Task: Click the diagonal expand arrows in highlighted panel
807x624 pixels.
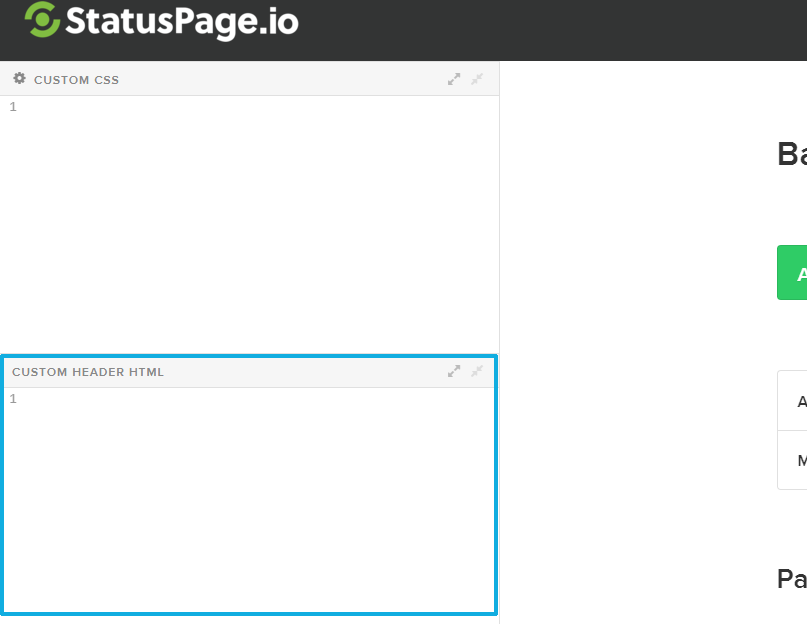Action: click(x=453, y=371)
